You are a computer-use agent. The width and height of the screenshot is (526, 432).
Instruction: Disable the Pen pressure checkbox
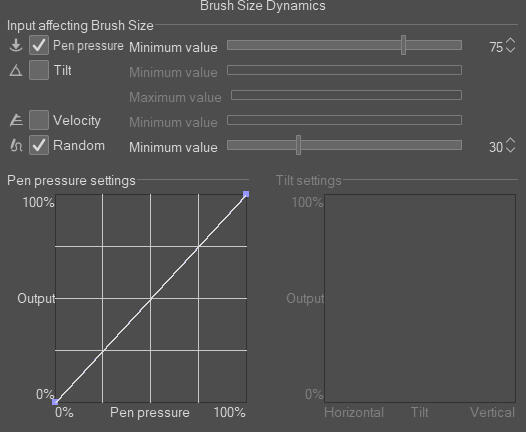39,45
